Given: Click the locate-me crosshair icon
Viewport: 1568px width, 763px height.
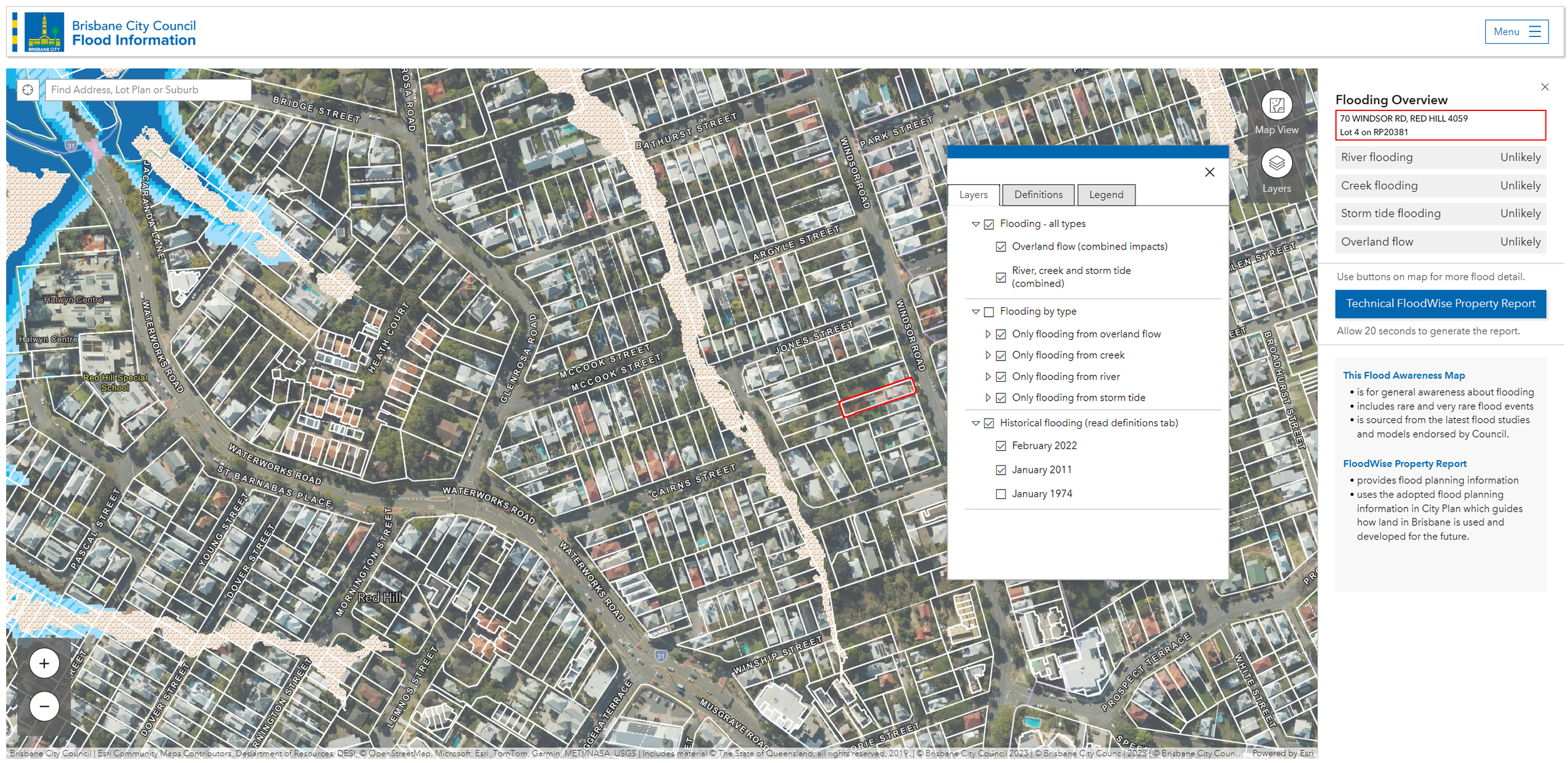Looking at the screenshot, I should point(28,90).
